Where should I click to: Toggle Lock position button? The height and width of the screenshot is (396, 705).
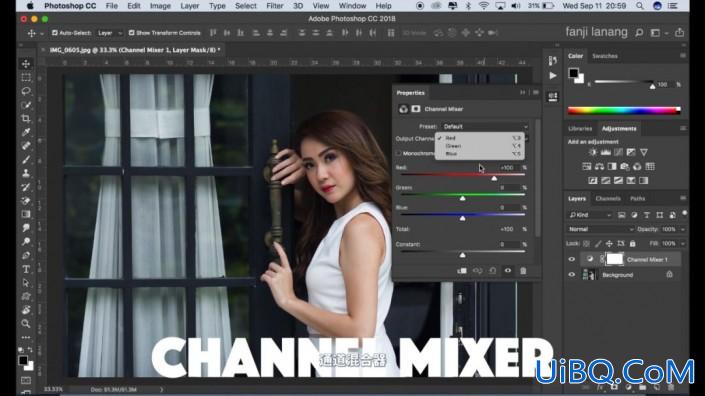[609, 244]
